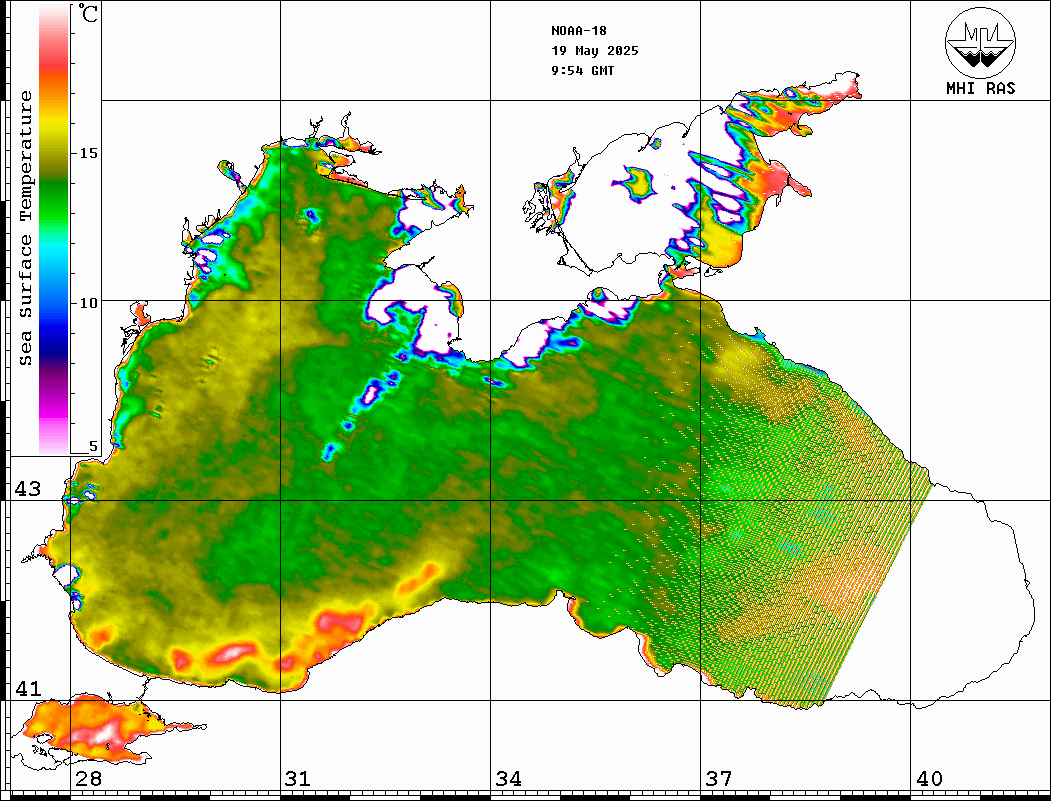This screenshot has height=801, width=1051.
Task: Click the 'MHI RAS' caption text
Action: (x=980, y=88)
